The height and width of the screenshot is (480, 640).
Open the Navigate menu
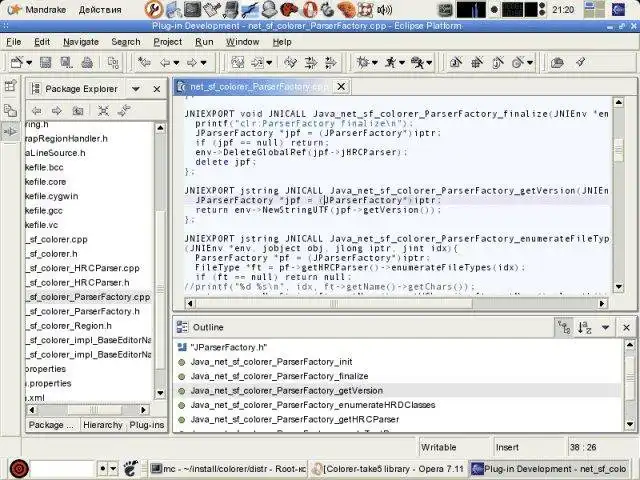pos(81,42)
